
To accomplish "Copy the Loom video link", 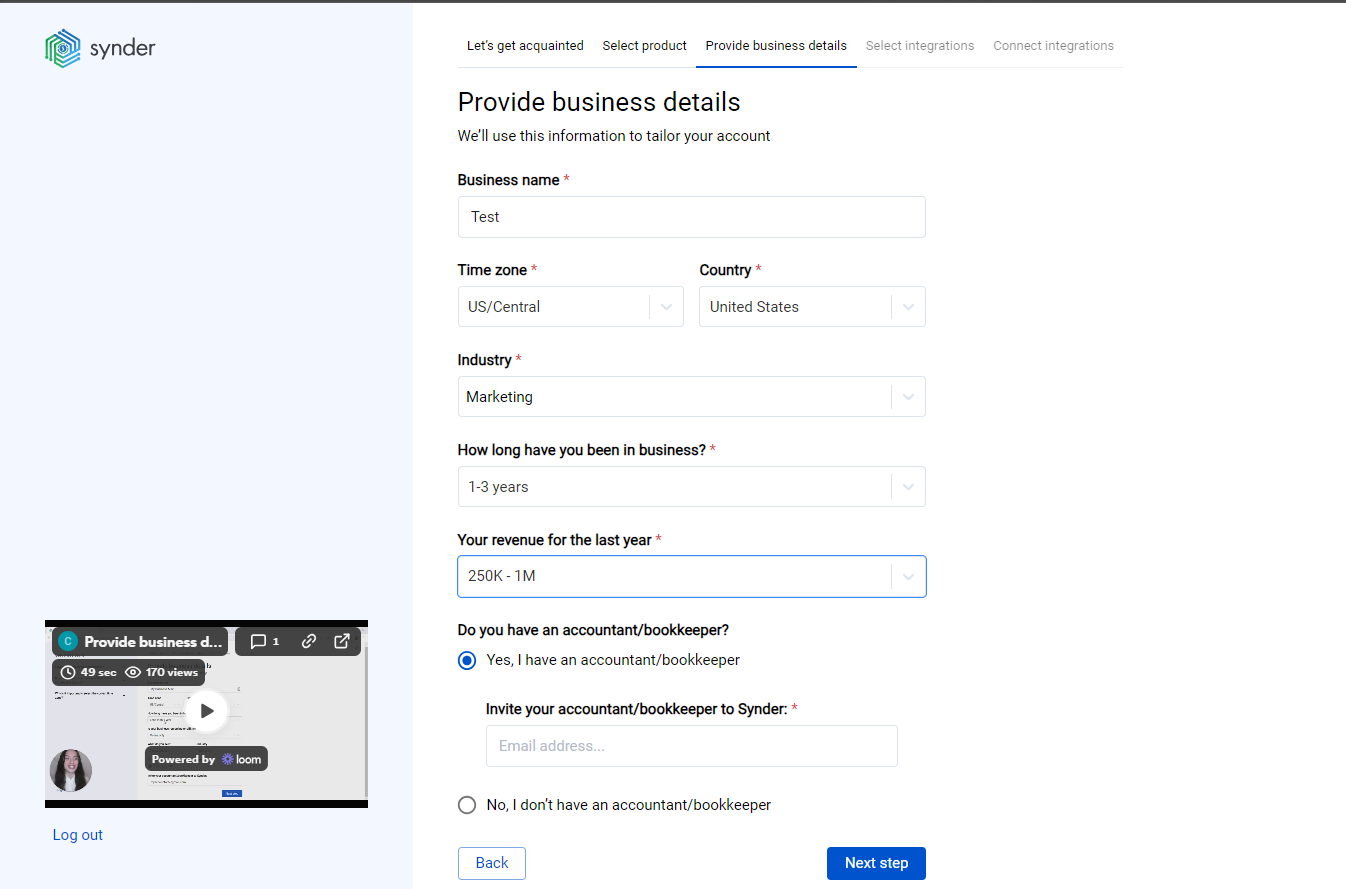I will click(x=308, y=641).
